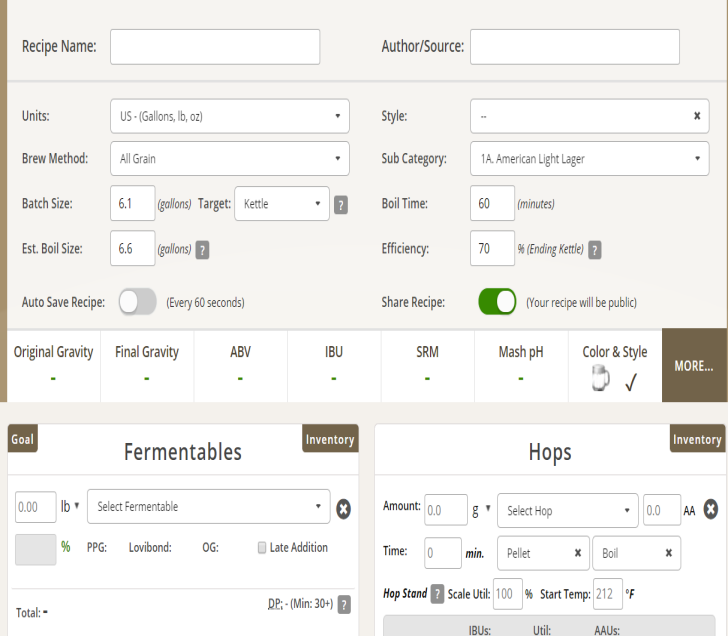Click the help icon next to Target
The image size is (728, 636).
click(x=341, y=205)
